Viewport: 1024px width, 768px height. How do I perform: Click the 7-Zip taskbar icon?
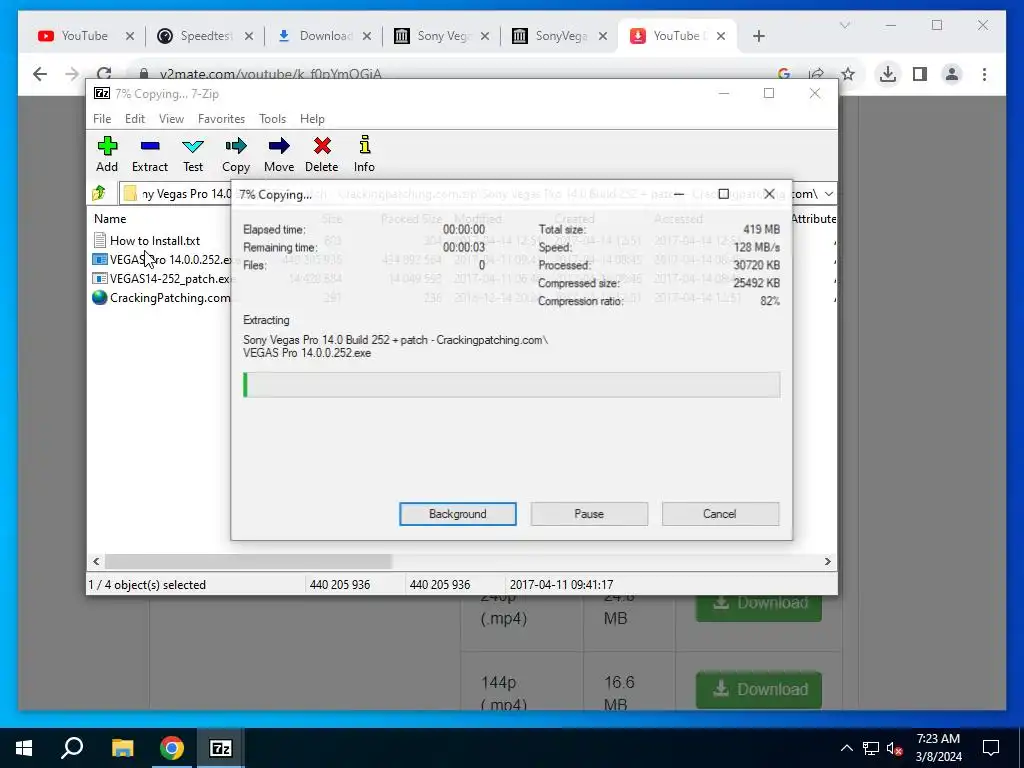click(221, 748)
